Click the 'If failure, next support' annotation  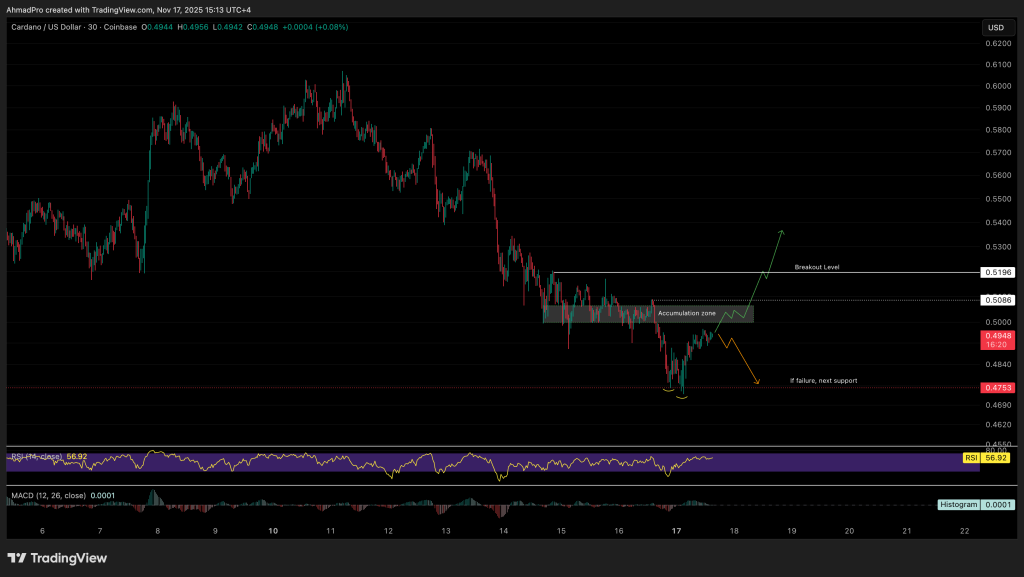(x=823, y=380)
